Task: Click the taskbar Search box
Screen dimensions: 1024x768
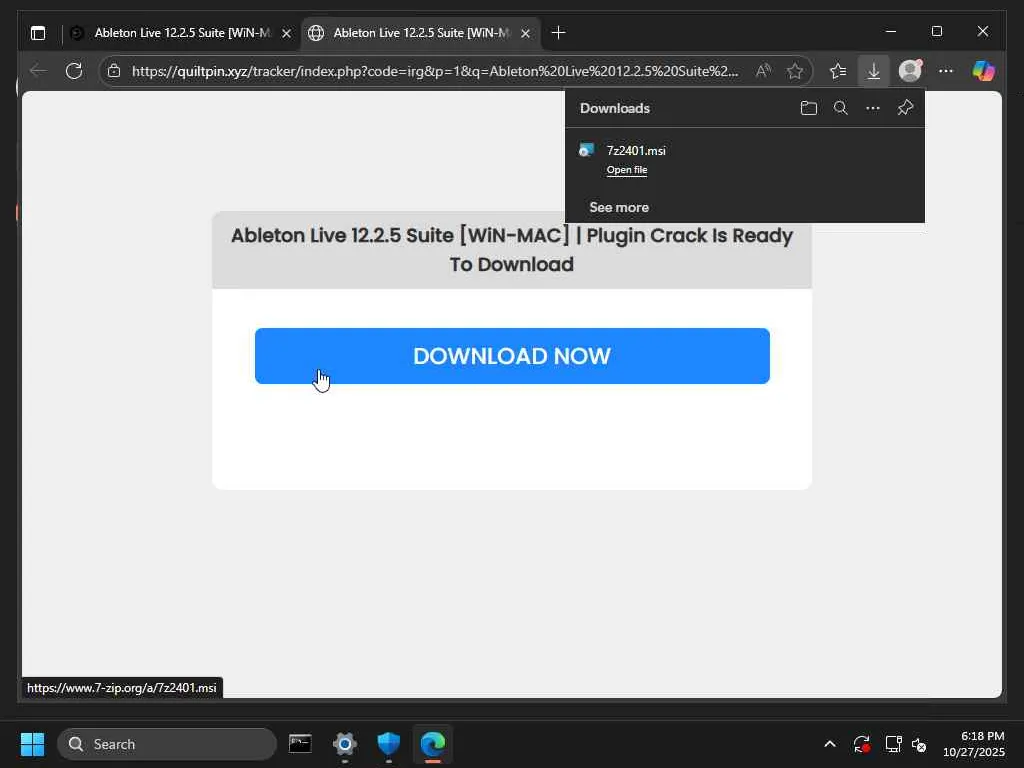Action: (x=167, y=744)
